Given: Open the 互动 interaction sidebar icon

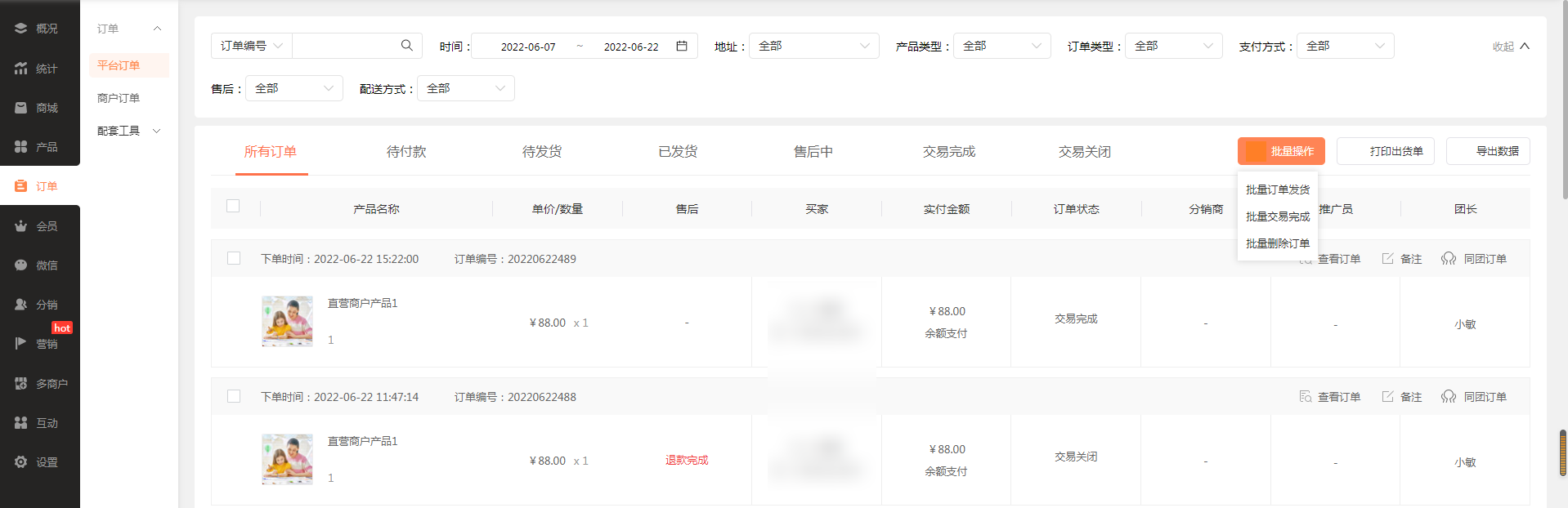Looking at the screenshot, I should pyautogui.click(x=21, y=423).
